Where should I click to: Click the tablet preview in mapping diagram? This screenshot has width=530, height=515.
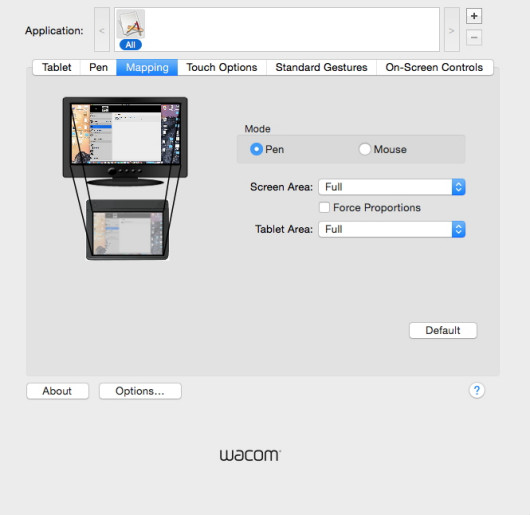click(x=127, y=230)
